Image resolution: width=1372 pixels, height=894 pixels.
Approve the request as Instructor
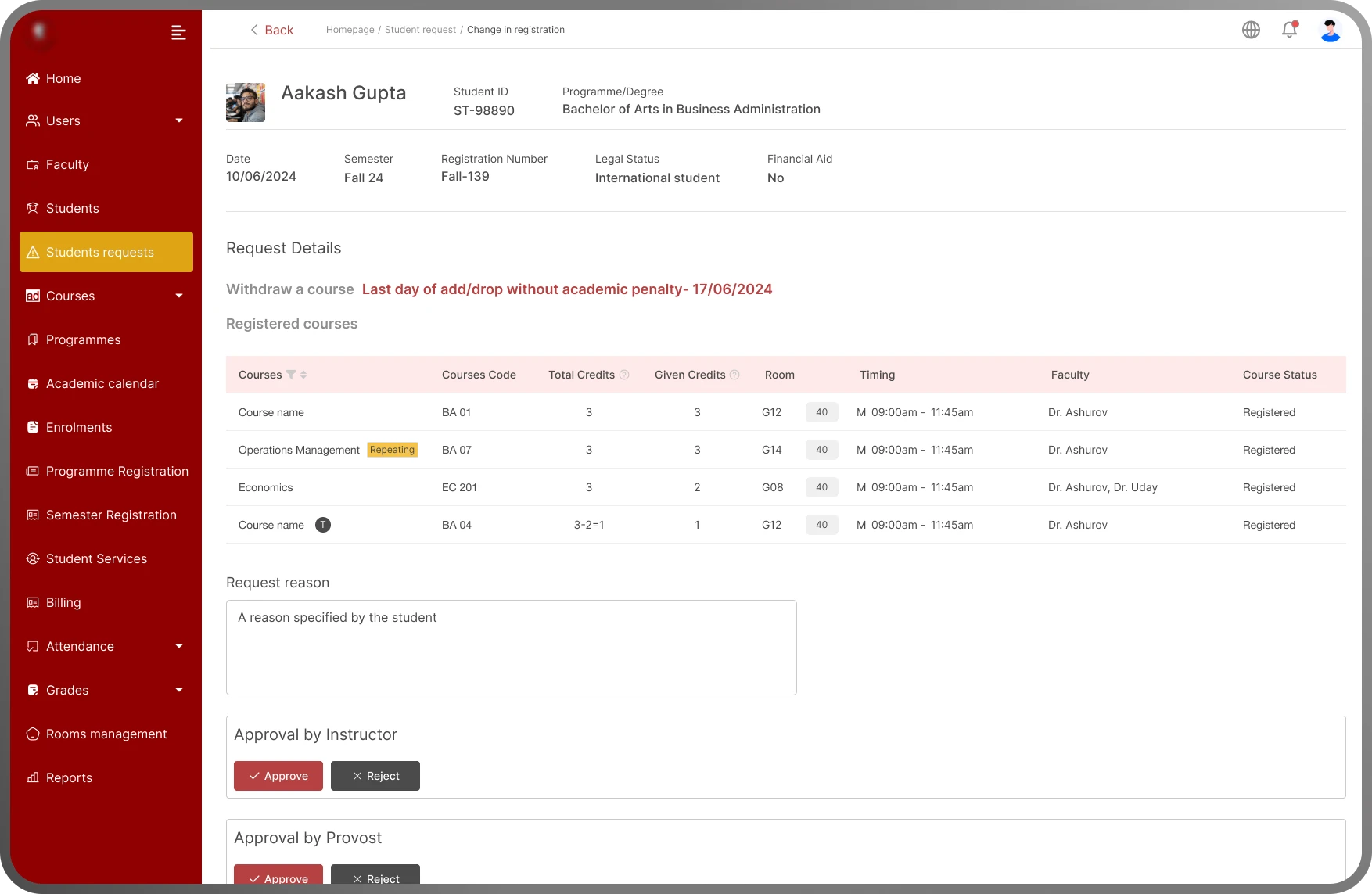pos(278,776)
